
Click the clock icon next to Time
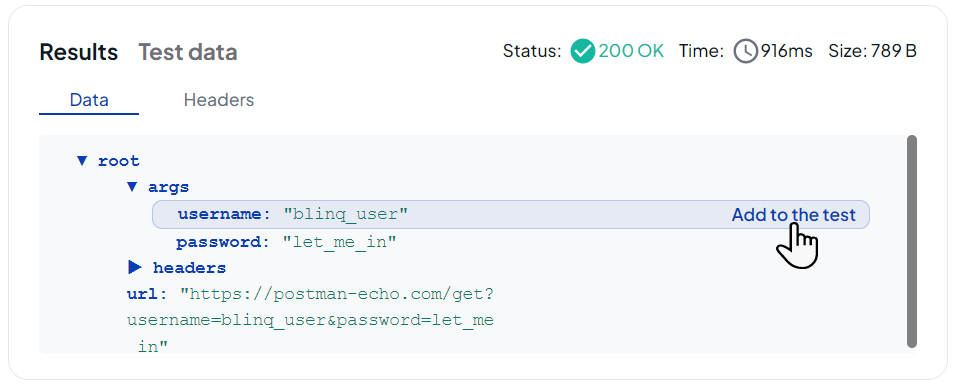pyautogui.click(x=745, y=52)
